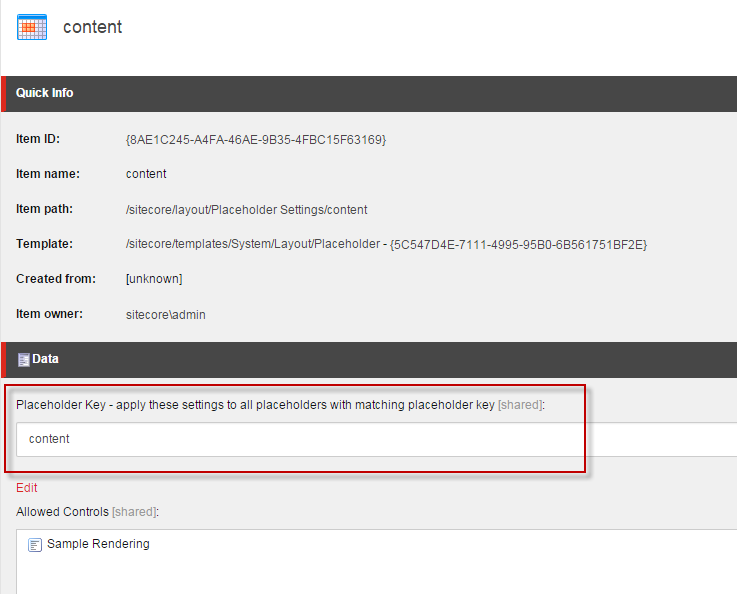Click the "Item path:" label
The width and height of the screenshot is (737, 594).
[x=47, y=210]
